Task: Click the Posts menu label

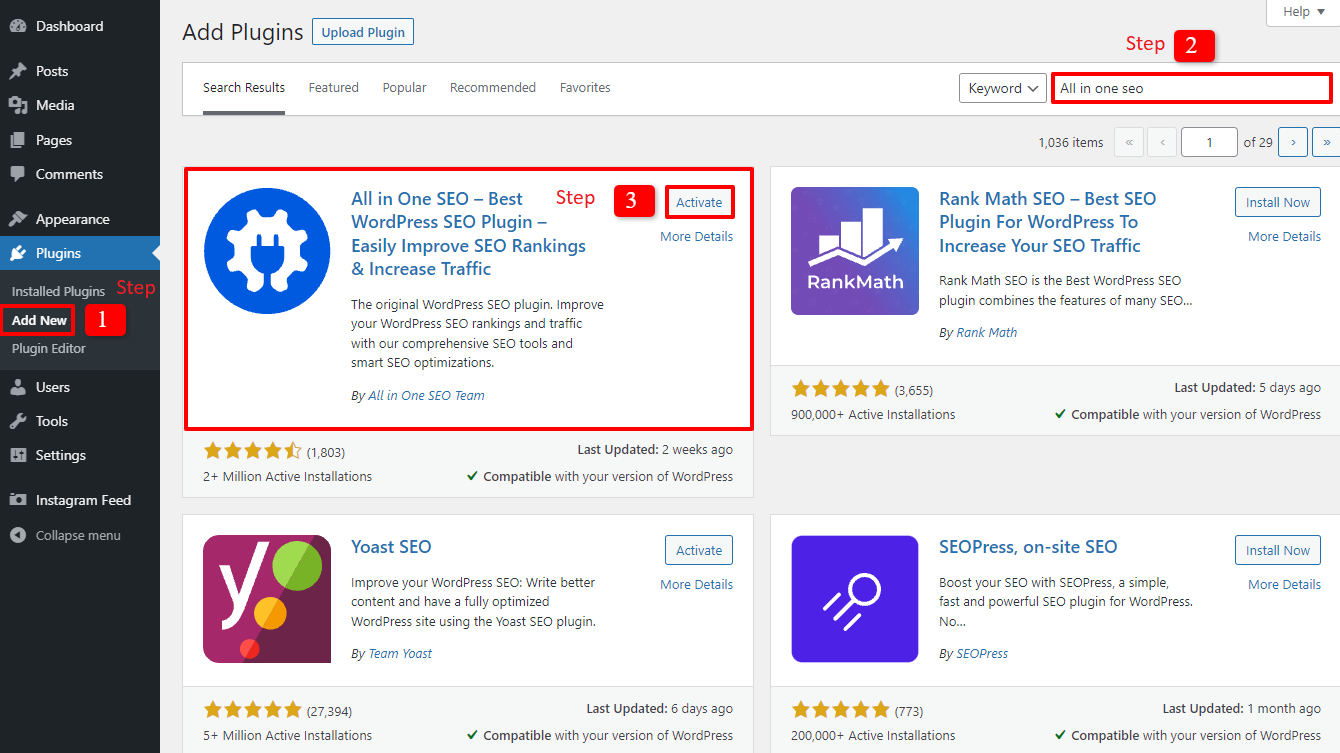Action: point(52,71)
